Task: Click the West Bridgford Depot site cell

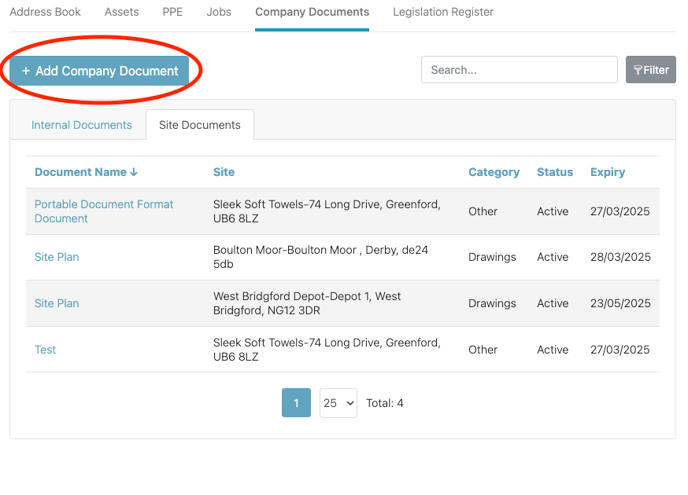Action: pos(307,303)
